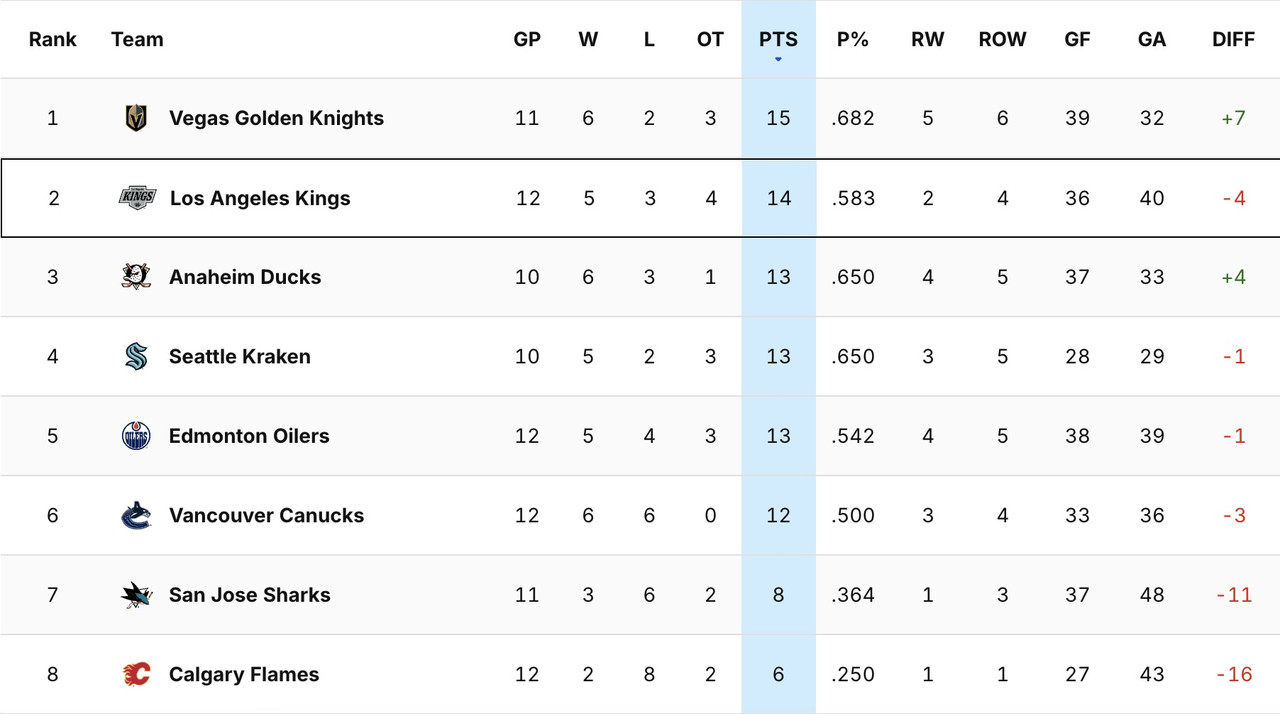Click the Calgary Flames flaming C logo
The image size is (1280, 714).
pyautogui.click(x=136, y=674)
